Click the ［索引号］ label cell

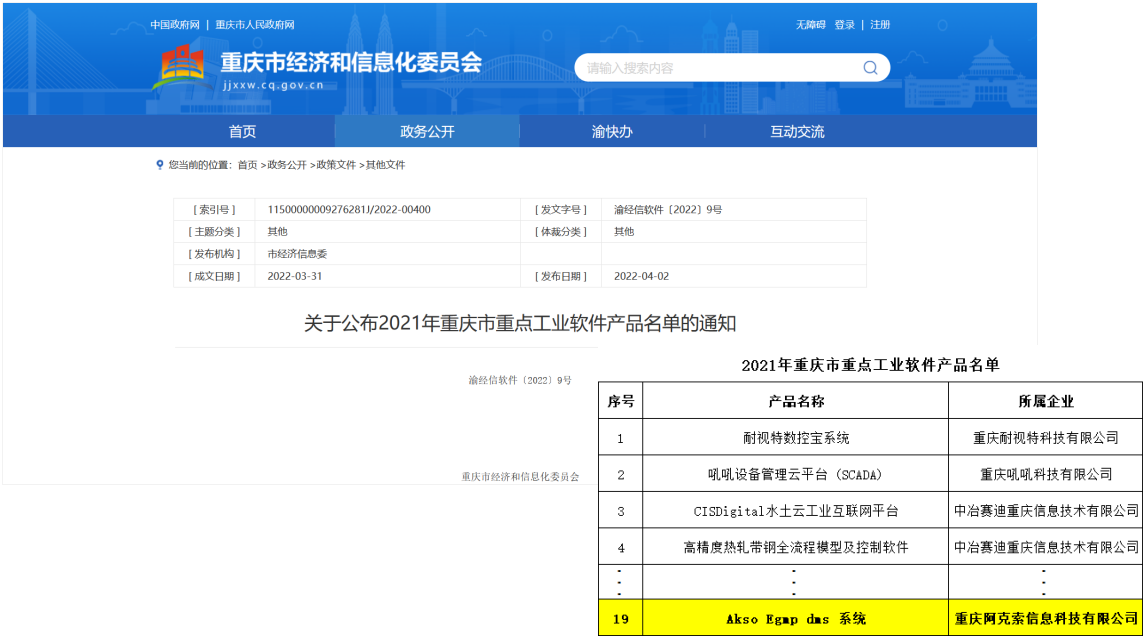[214, 210]
